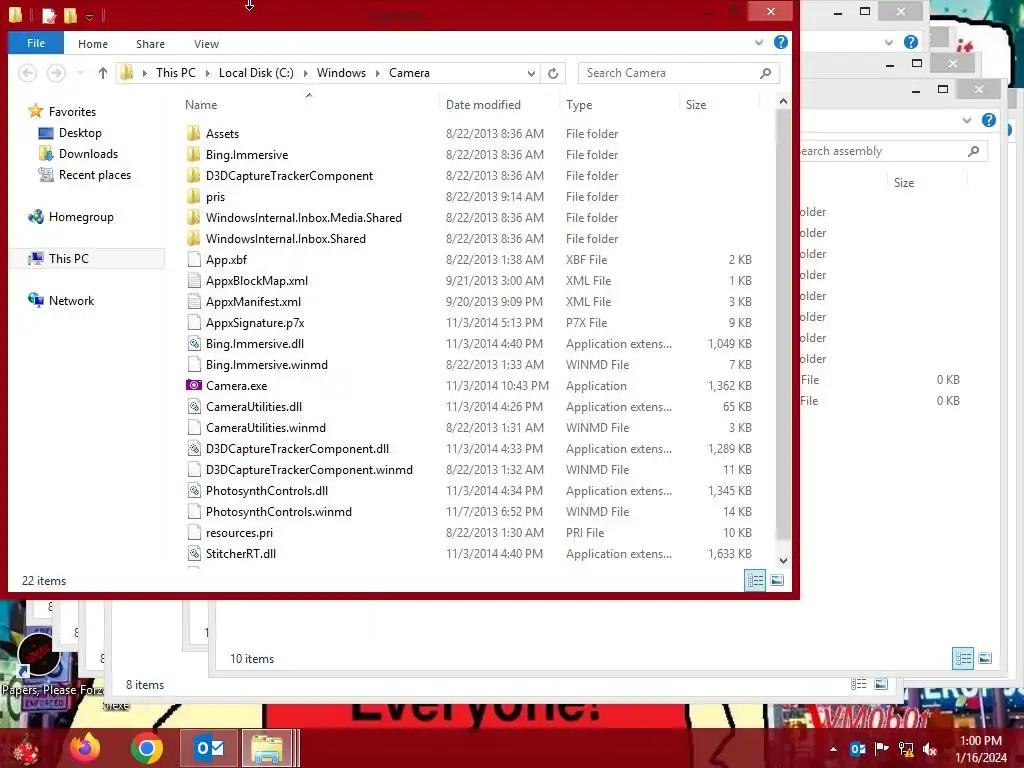The image size is (1024, 768).
Task: Click the taskbar clock showing 1:00 PM
Action: [981, 741]
